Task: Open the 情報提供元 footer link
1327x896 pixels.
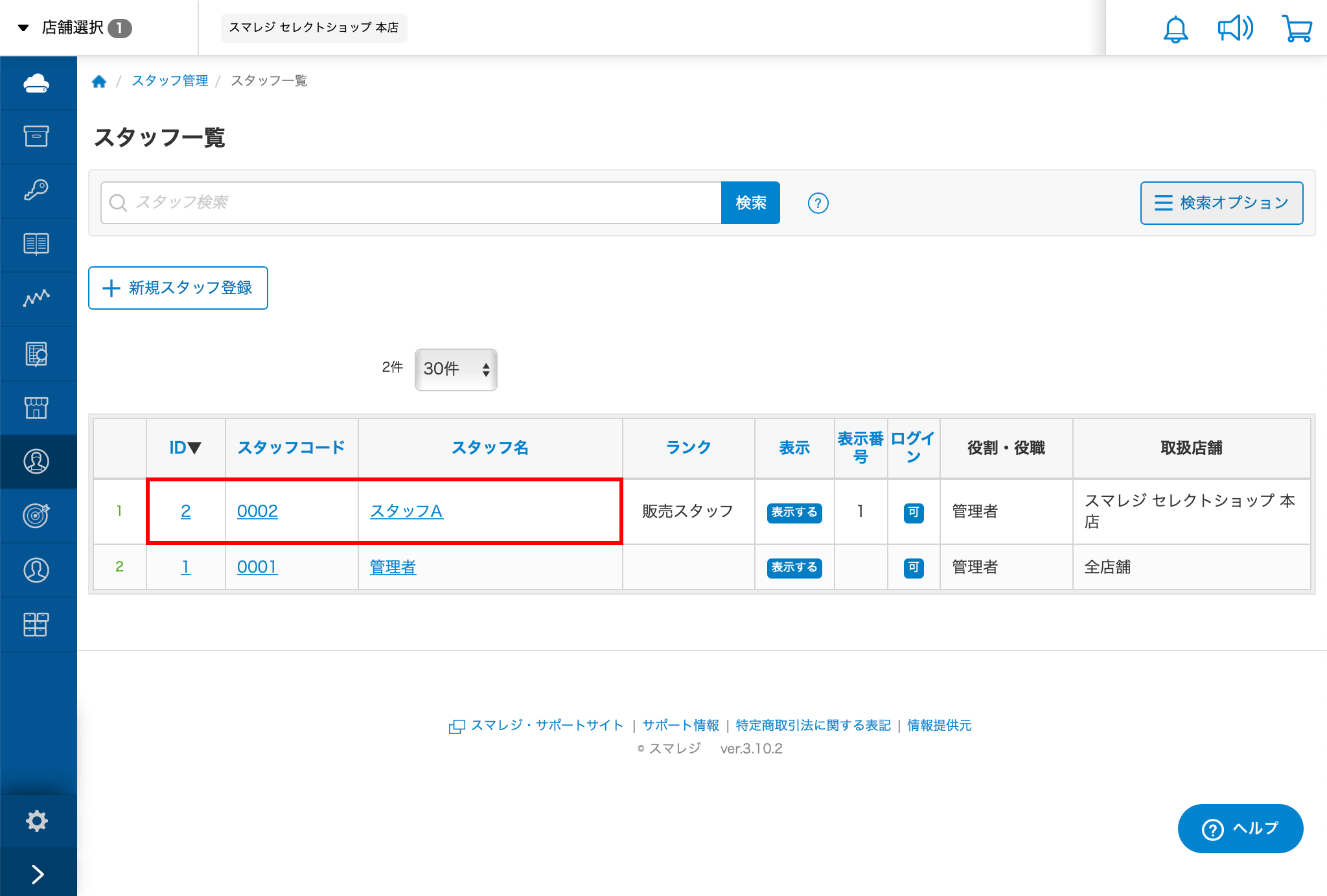Action: click(940, 726)
